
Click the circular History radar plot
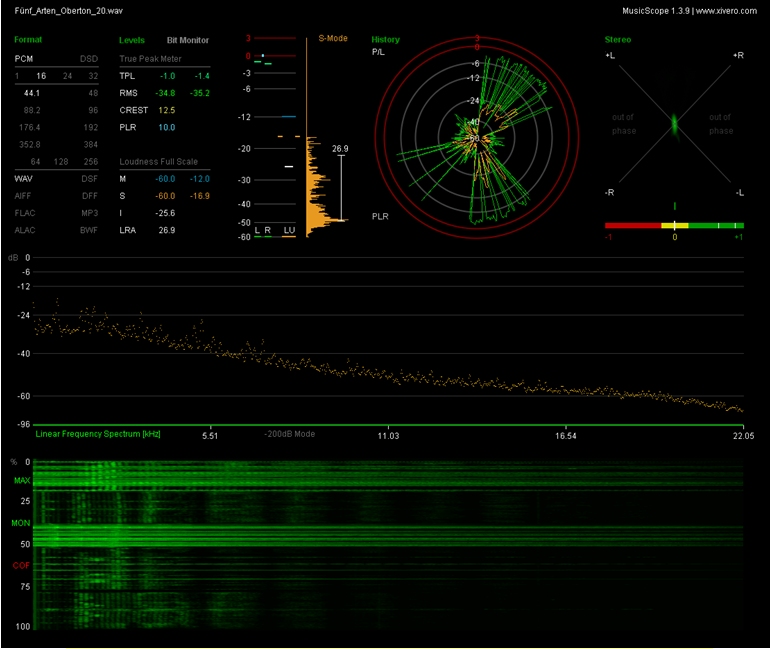[x=477, y=139]
